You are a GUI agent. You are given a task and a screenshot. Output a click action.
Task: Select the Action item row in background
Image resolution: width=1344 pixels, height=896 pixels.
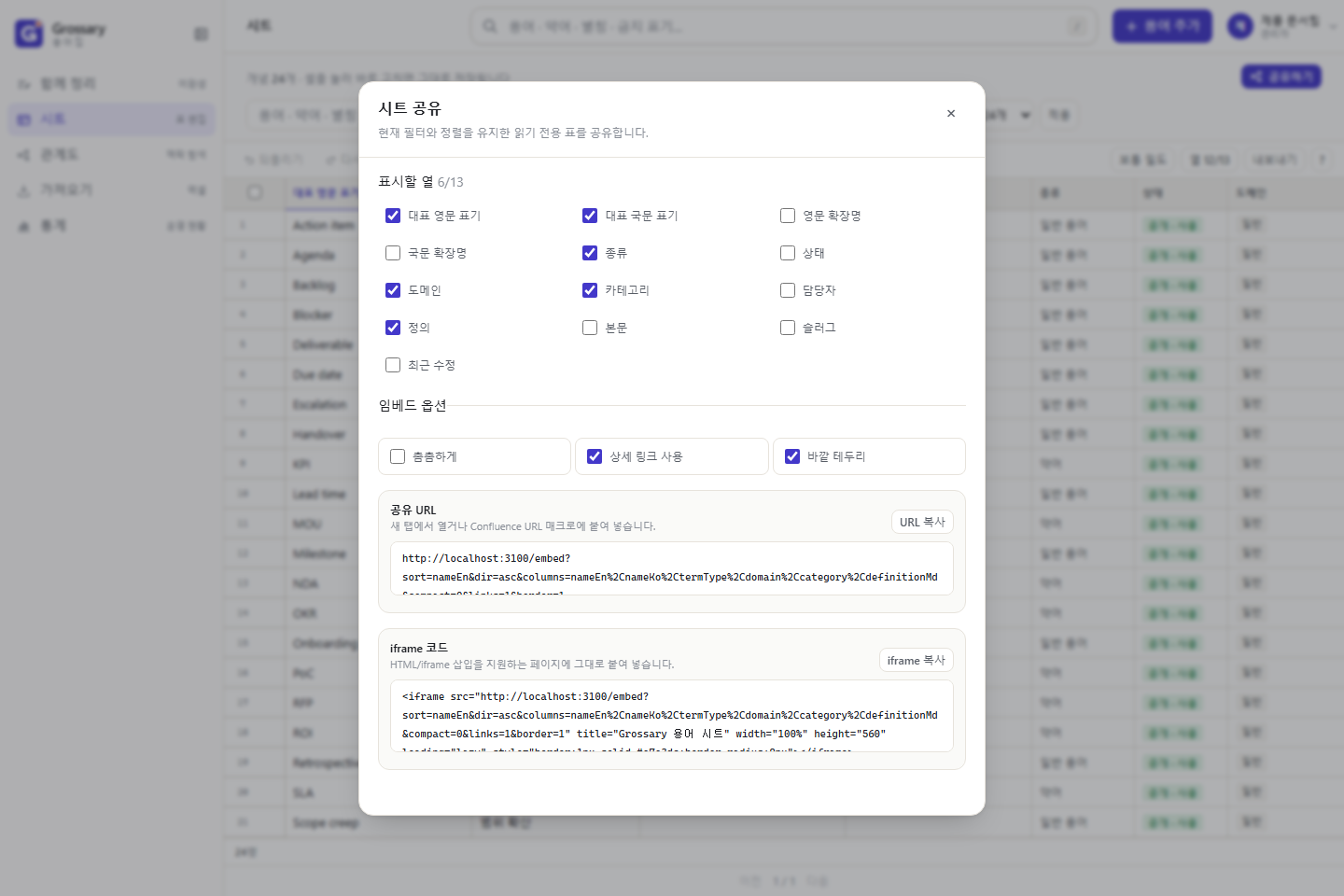(x=323, y=225)
